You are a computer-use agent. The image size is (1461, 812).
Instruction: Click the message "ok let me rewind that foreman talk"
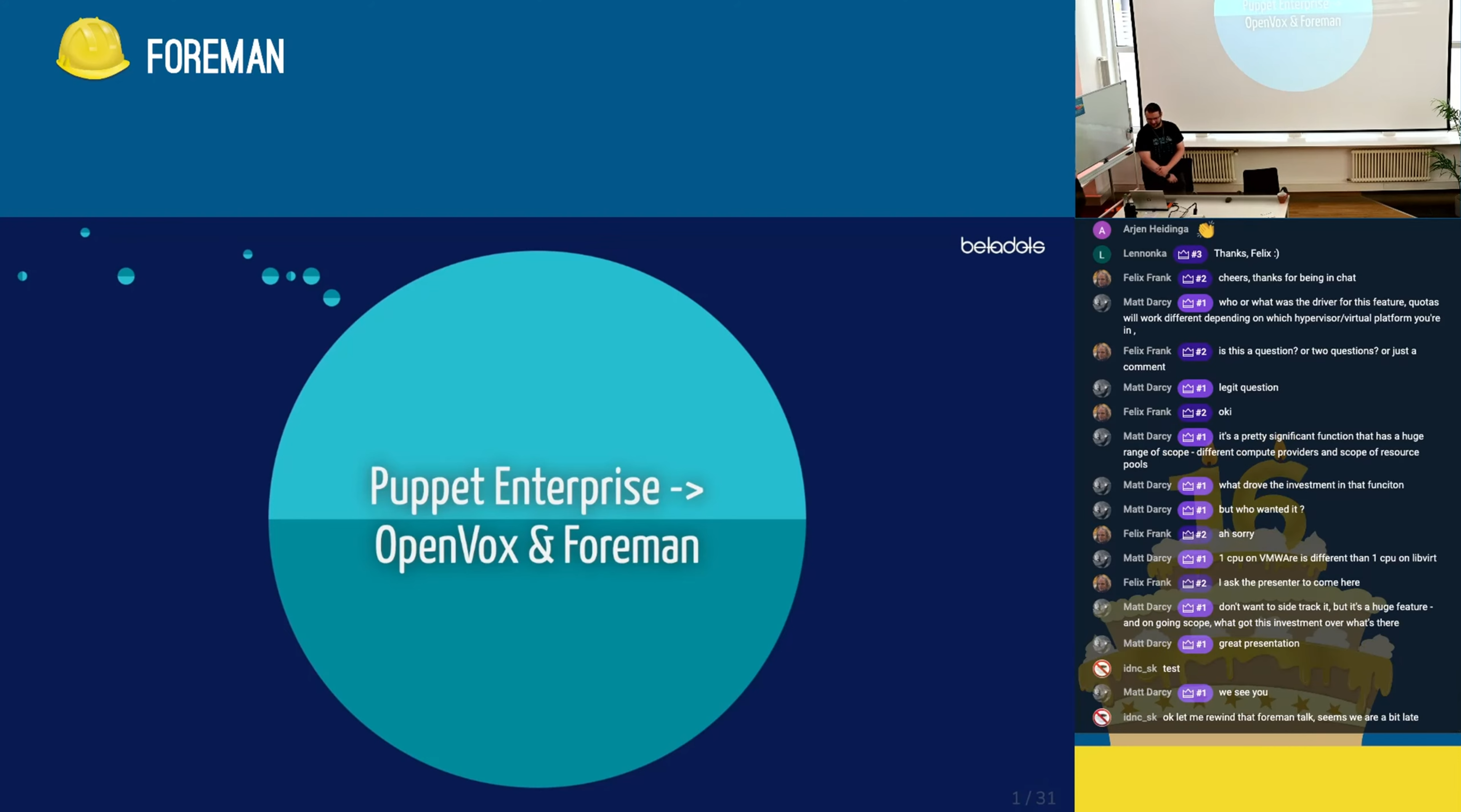[x=1290, y=717]
